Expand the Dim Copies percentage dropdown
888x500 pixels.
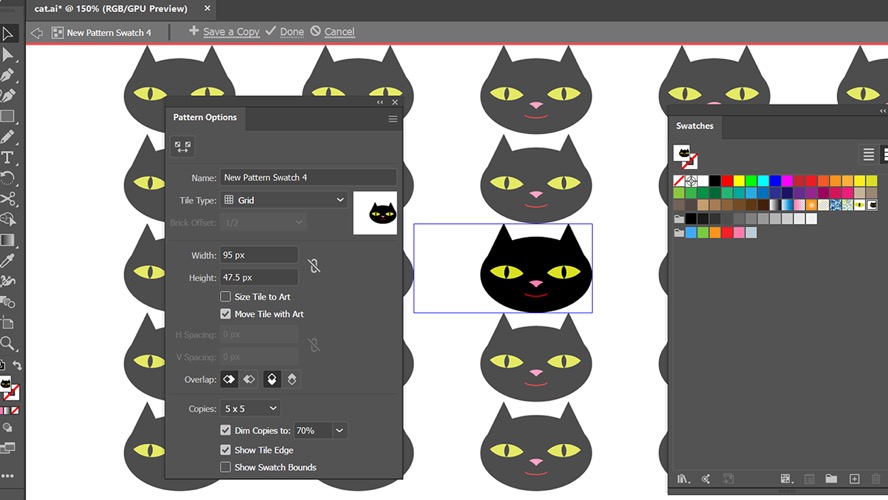pos(339,430)
